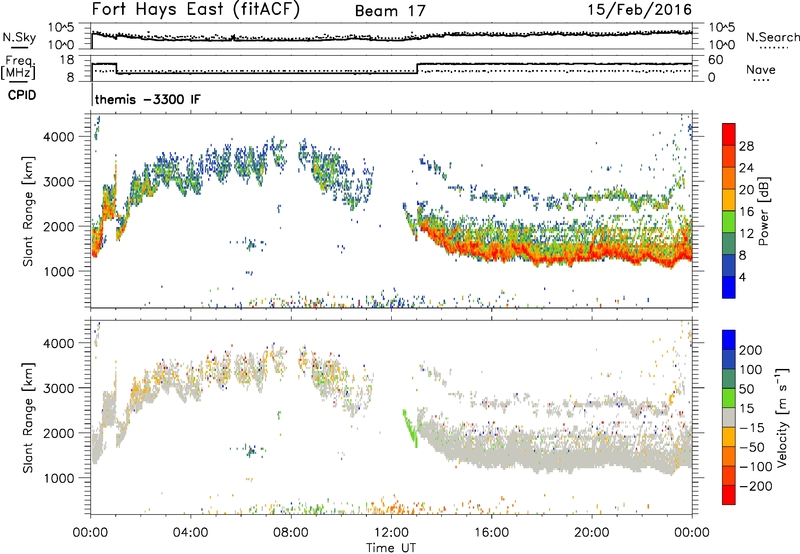This screenshot has height=554, width=800.
Task: Click the 'Time UT' axis title
Action: (391, 548)
